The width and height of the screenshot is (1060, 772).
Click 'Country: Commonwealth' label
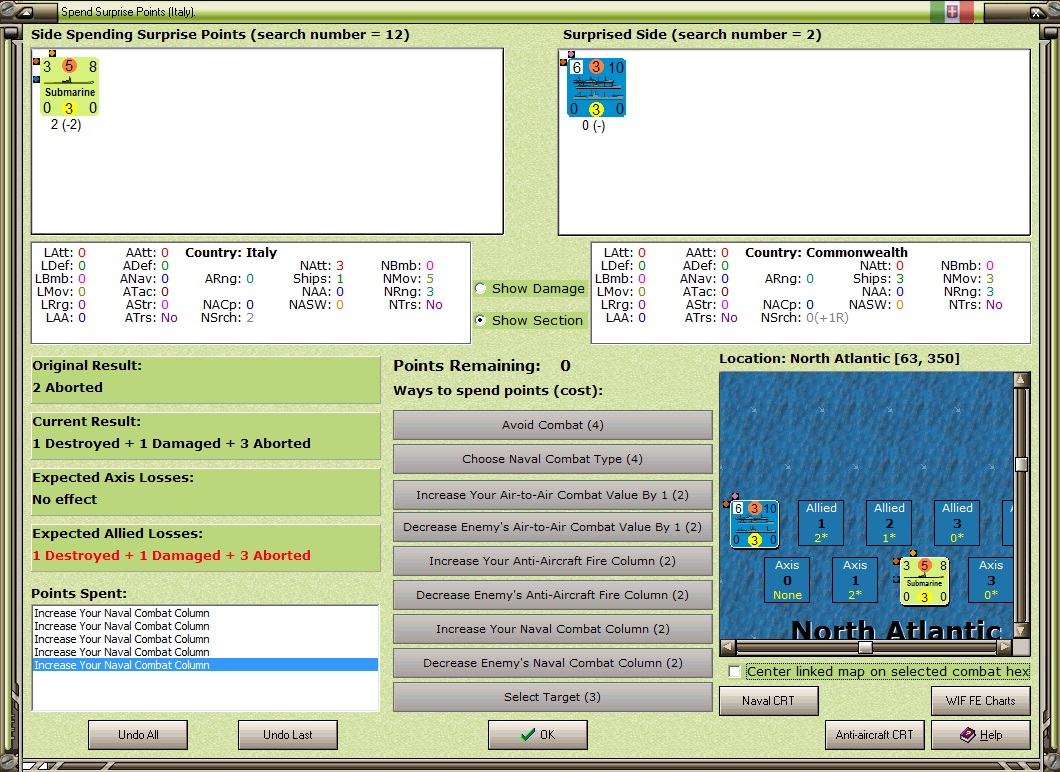click(826, 252)
